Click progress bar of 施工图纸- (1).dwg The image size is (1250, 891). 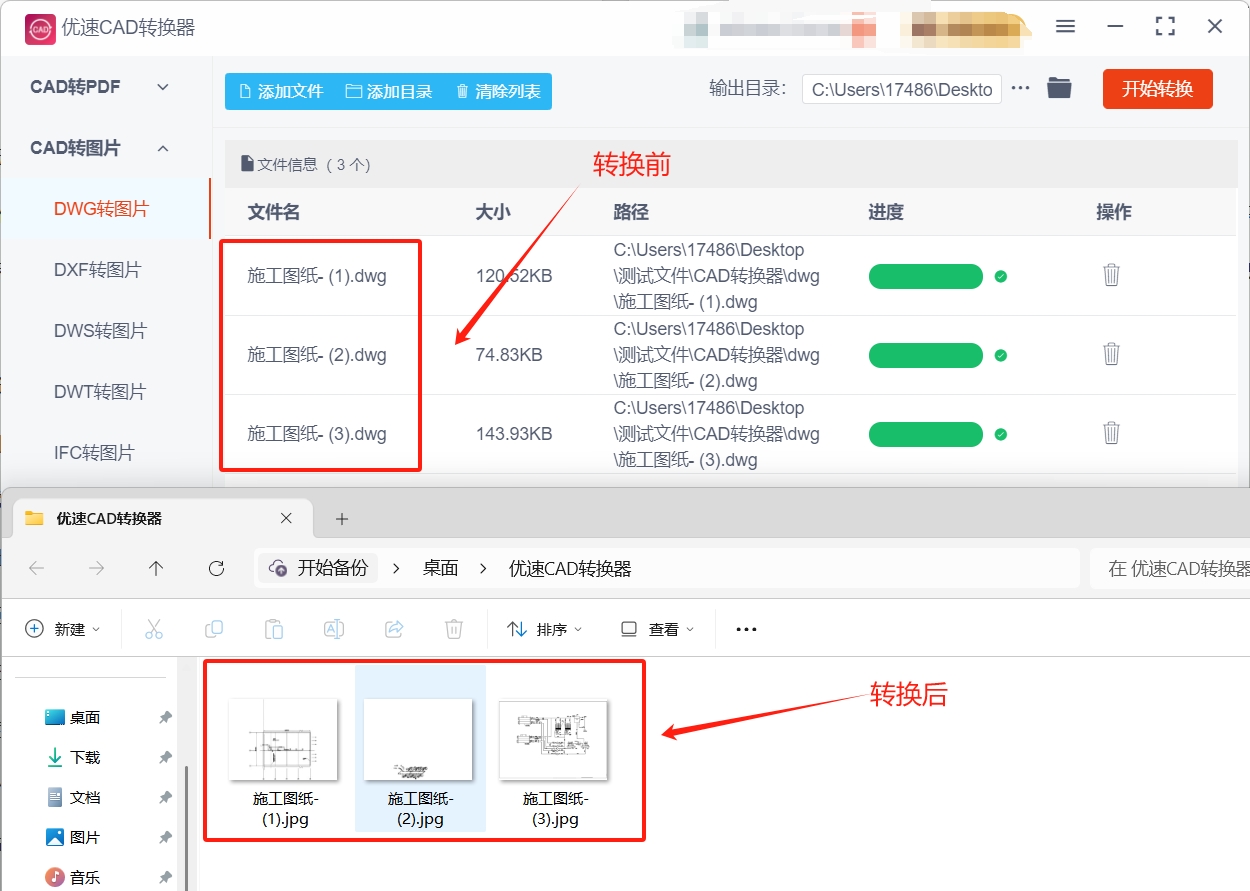click(926, 276)
